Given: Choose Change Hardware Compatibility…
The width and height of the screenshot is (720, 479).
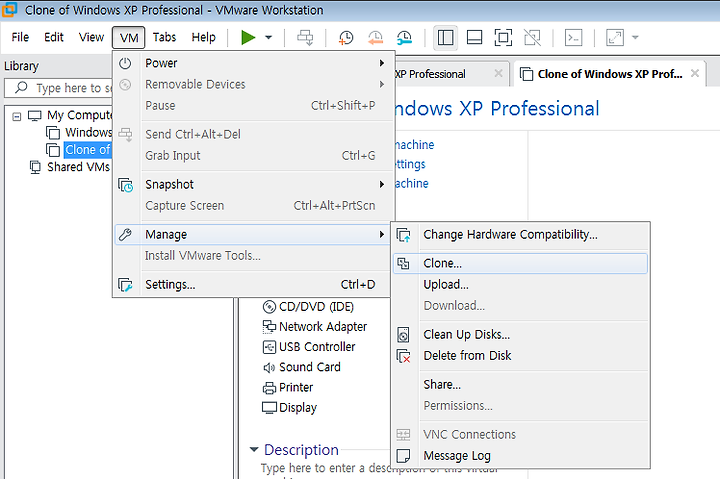Looking at the screenshot, I should (520, 234).
